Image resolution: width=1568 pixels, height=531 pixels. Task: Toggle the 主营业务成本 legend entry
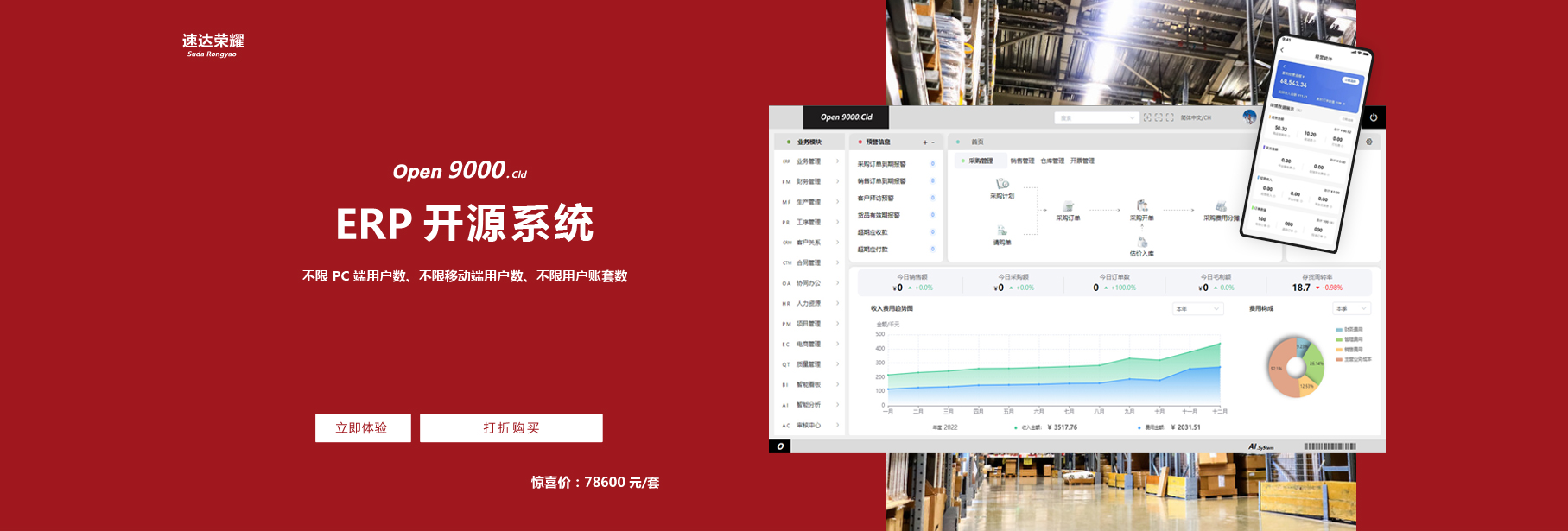(1354, 359)
